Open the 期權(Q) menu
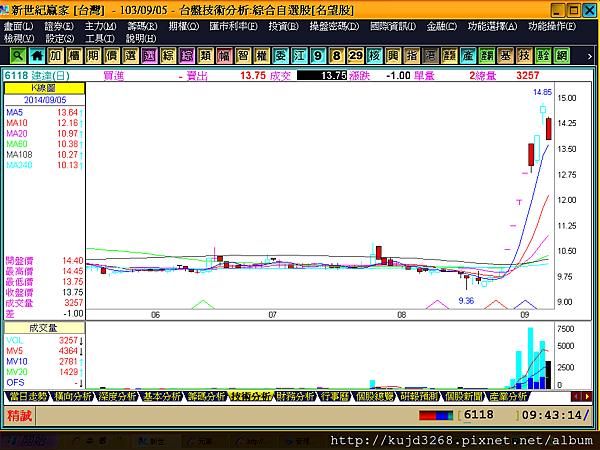 [x=184, y=26]
